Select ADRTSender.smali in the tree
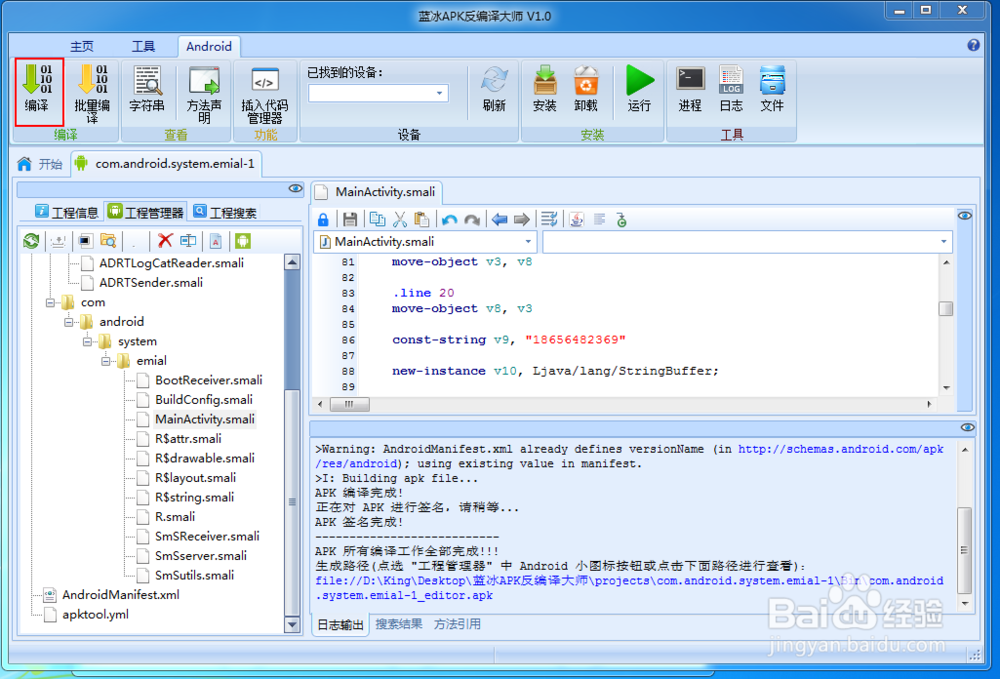 coord(151,282)
